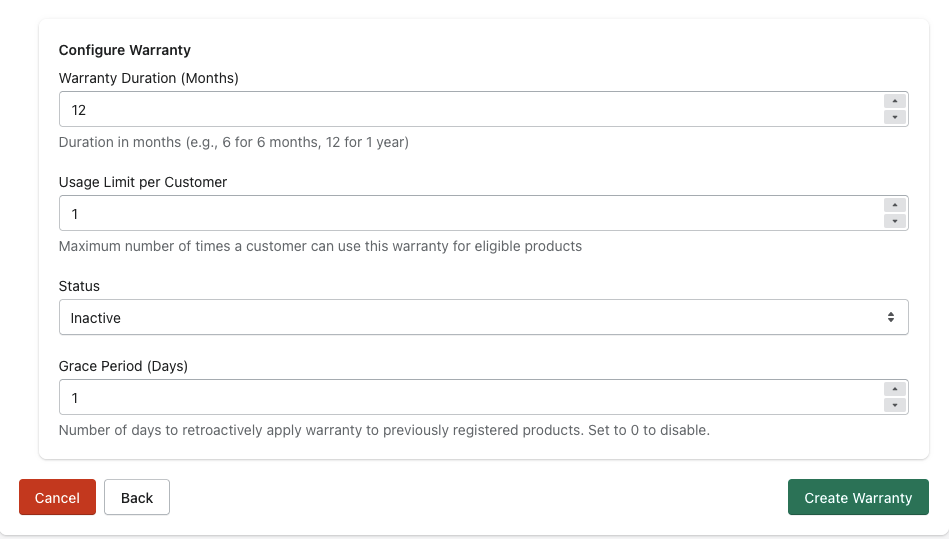Decrement the Usage Limit per Customer stepper
The width and height of the screenshot is (949, 539).
[x=895, y=221]
